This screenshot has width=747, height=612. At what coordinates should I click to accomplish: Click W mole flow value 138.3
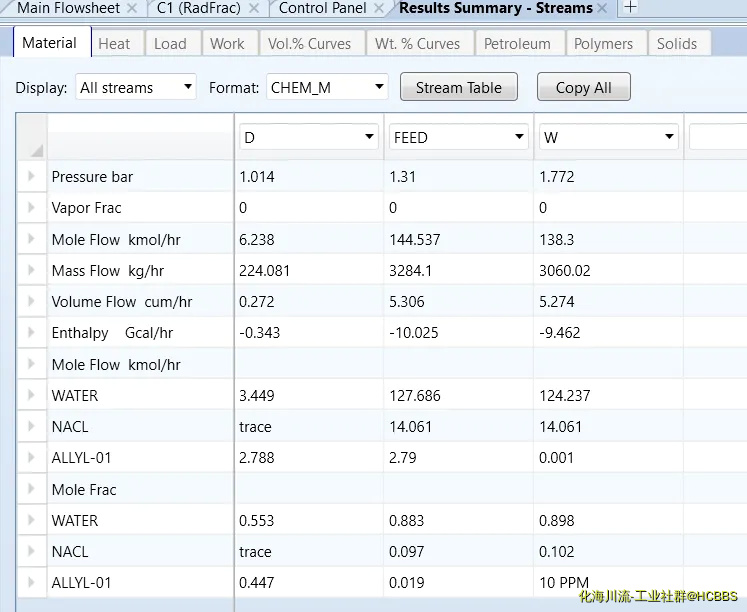(x=556, y=239)
